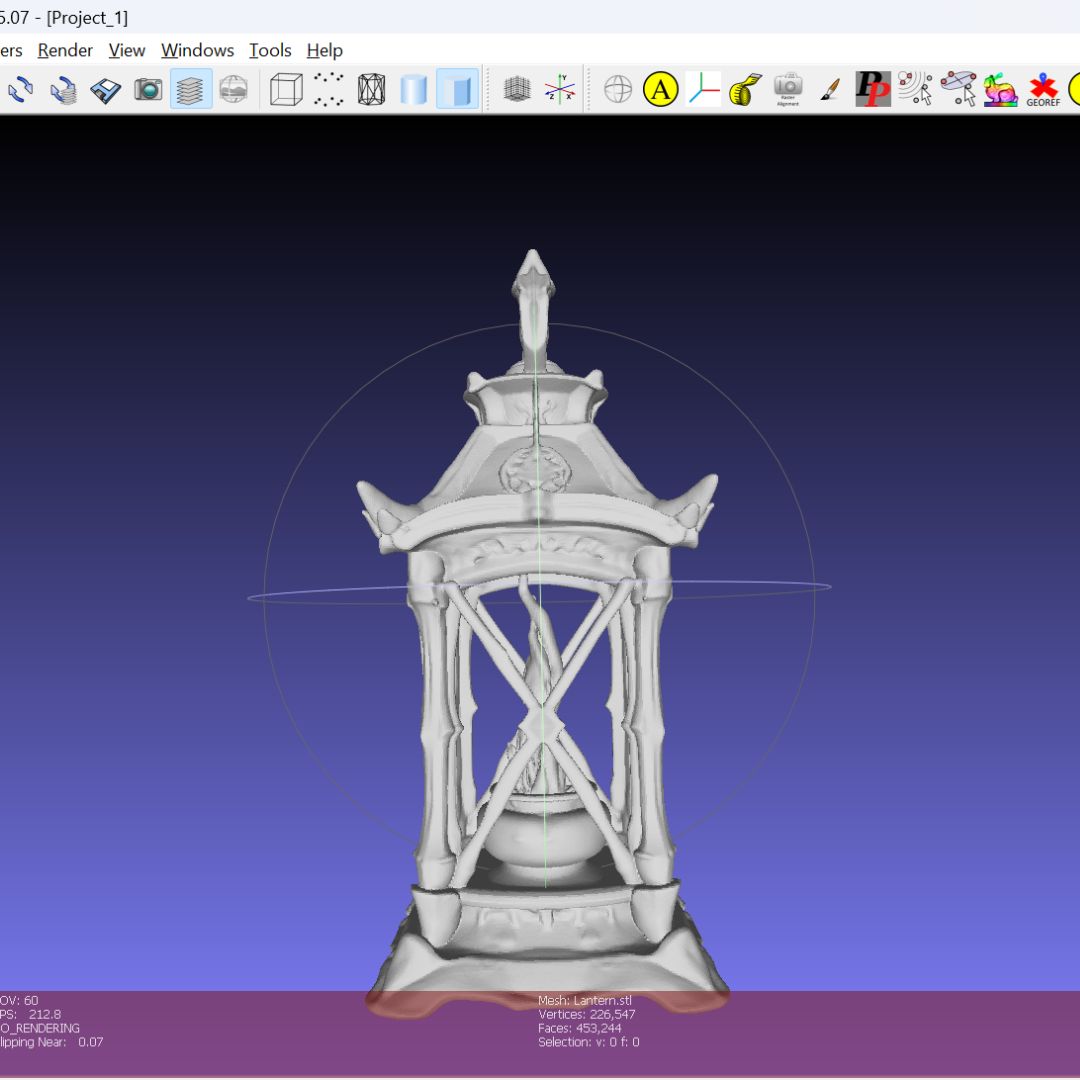Enable wireframe rendering mode

coord(371,88)
